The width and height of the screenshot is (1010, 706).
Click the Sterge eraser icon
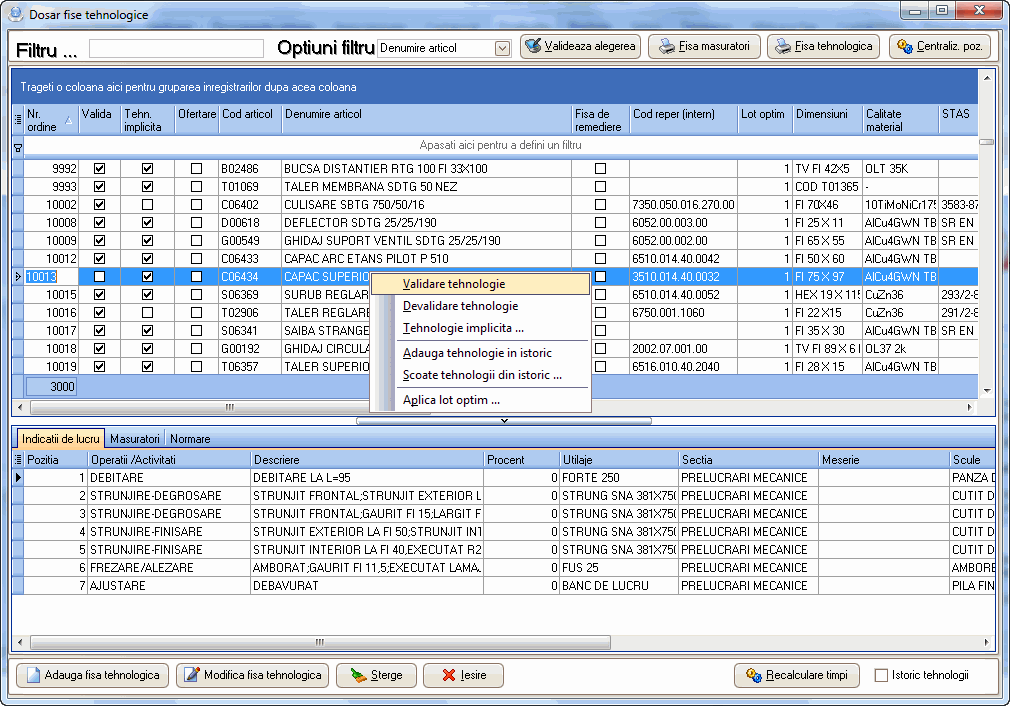tap(357, 676)
